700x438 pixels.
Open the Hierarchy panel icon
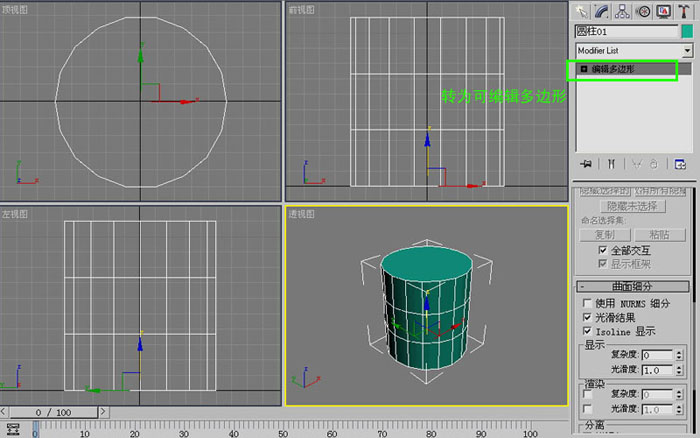622,11
